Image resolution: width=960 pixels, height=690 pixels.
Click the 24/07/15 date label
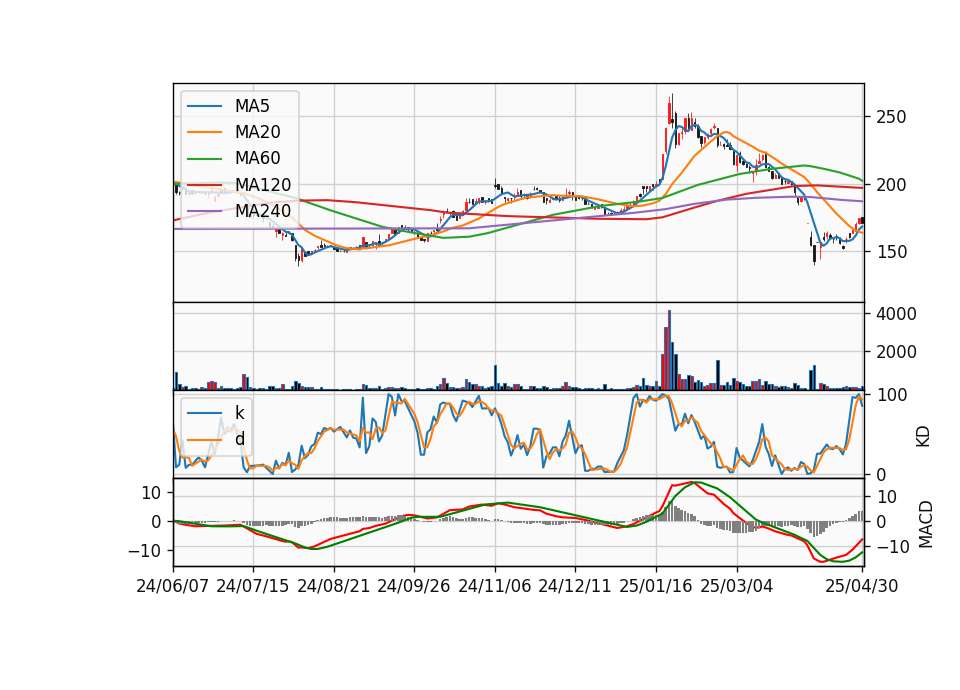pos(252,586)
